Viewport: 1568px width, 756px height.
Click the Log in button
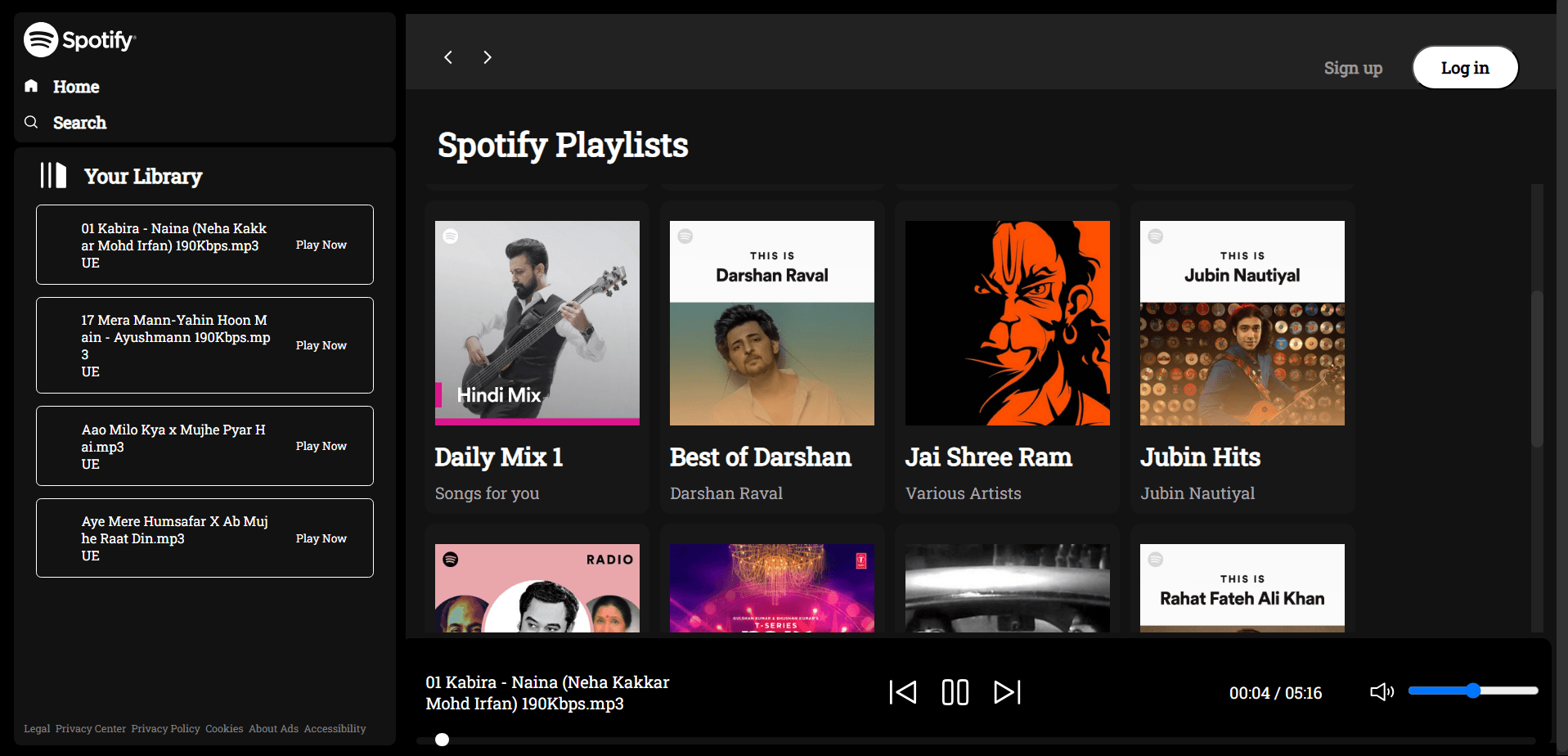1464,68
